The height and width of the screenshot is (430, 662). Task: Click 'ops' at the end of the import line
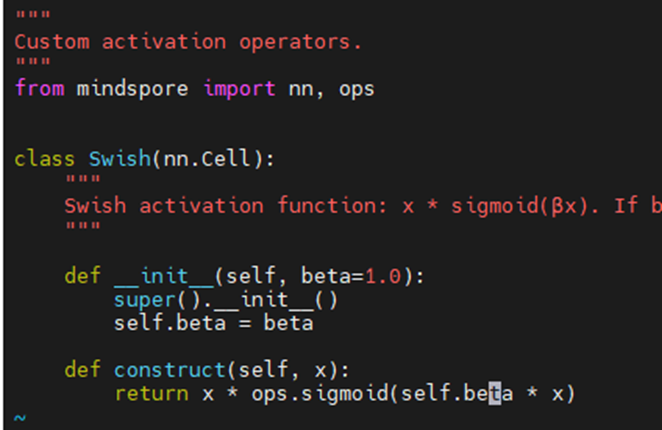355,88
